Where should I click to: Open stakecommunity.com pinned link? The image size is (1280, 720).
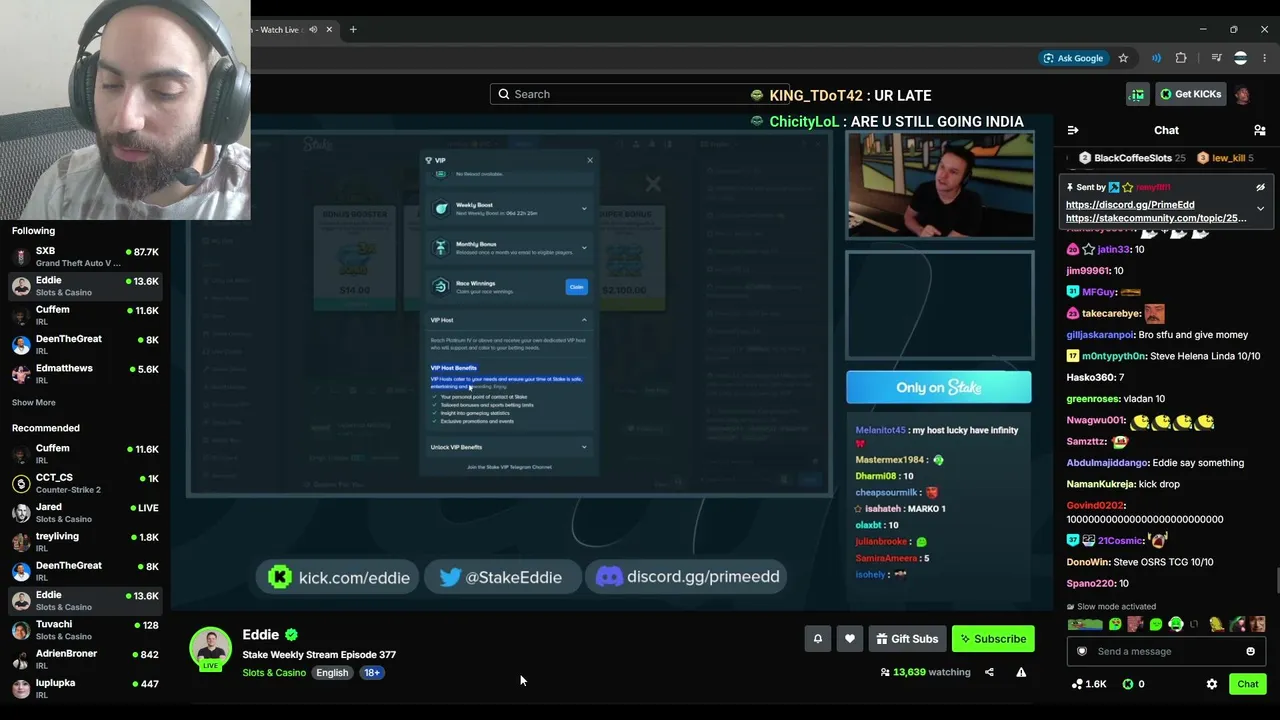pyautogui.click(x=1156, y=218)
